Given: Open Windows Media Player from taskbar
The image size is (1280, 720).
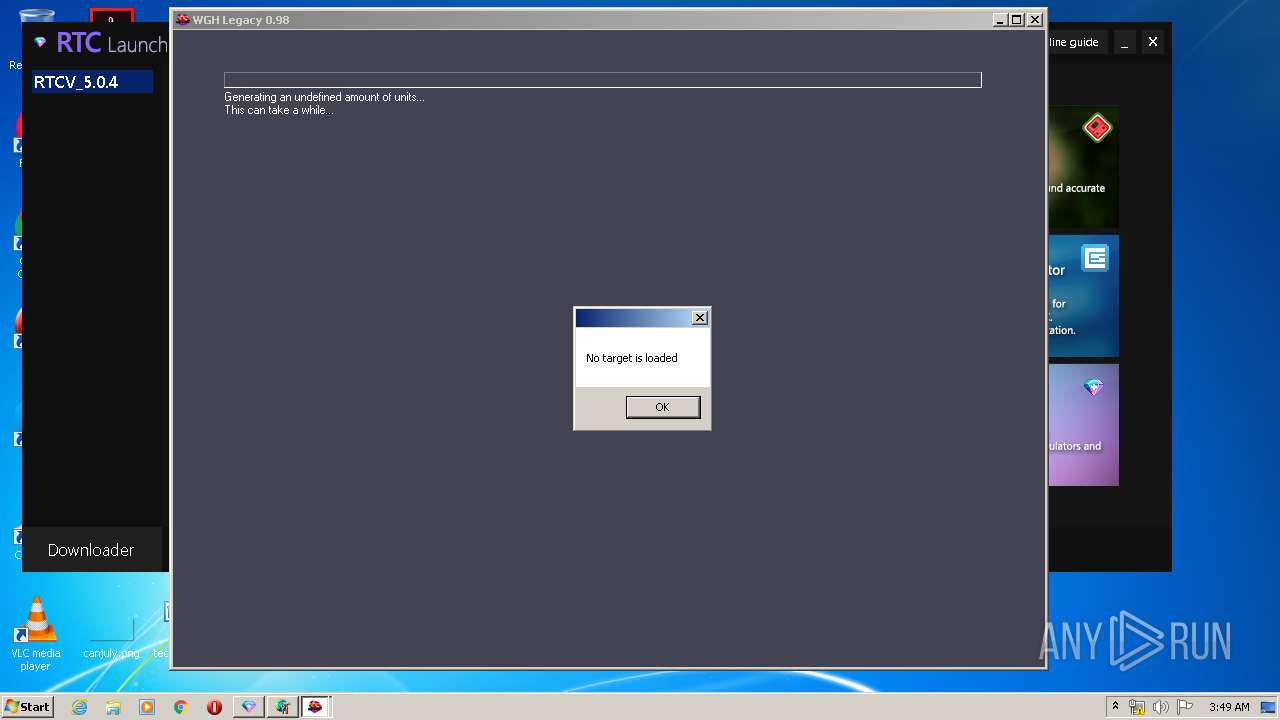Looking at the screenshot, I should (147, 707).
